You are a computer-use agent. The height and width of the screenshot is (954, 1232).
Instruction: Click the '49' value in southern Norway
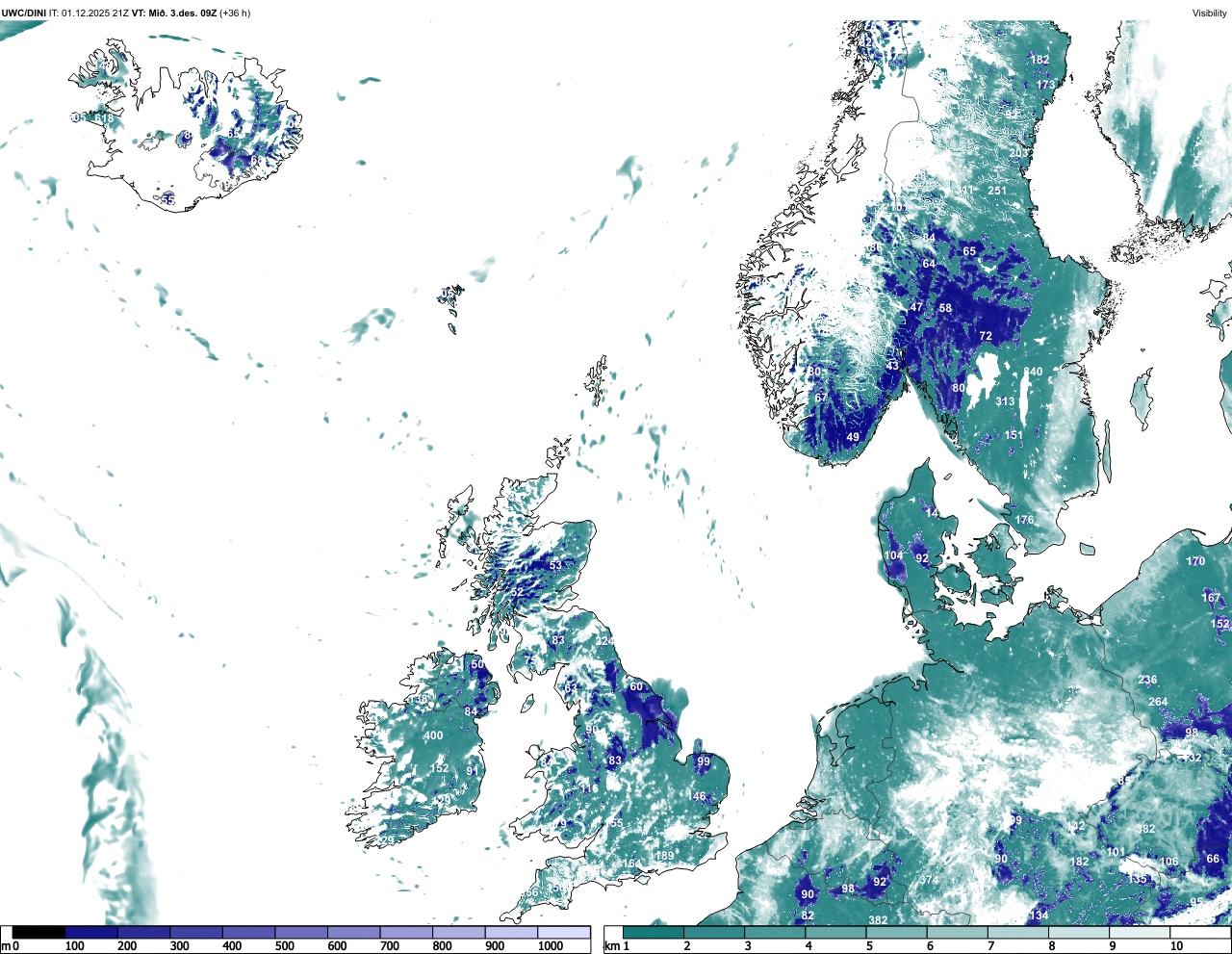(x=853, y=437)
